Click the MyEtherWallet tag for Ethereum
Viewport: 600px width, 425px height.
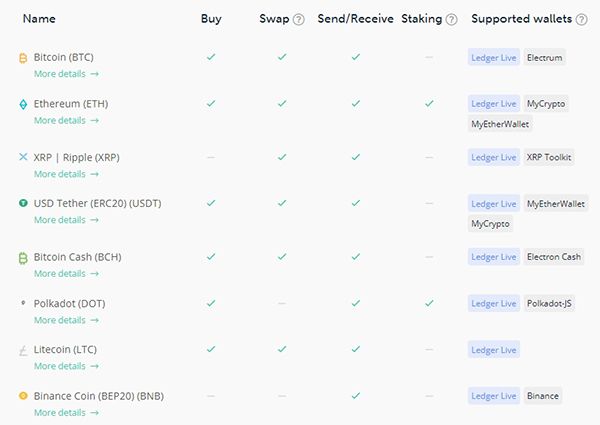pos(501,124)
